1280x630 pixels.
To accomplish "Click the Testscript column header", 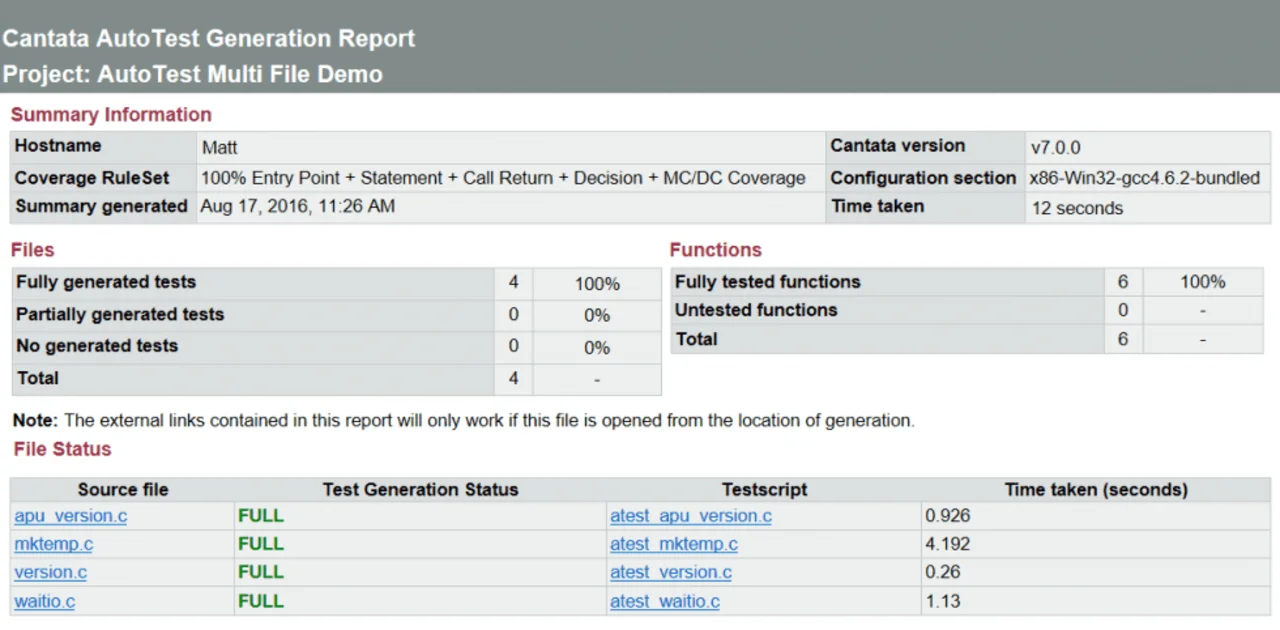I will 764,490.
